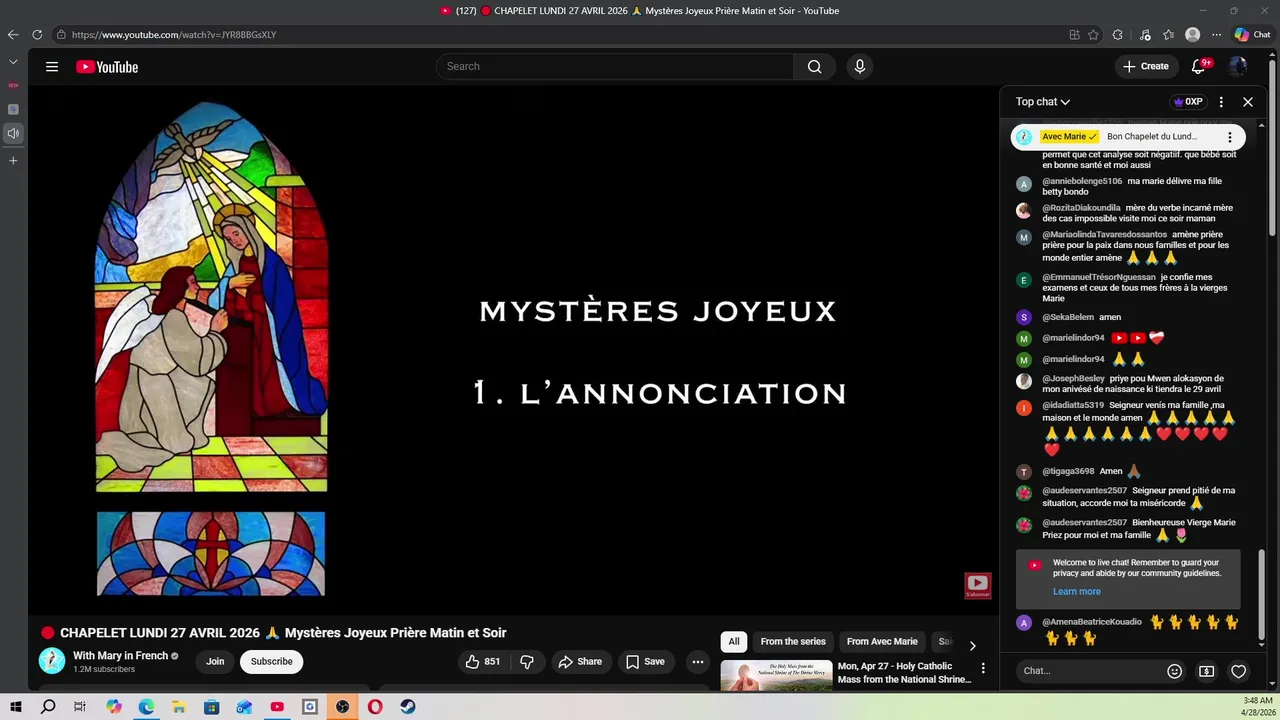The image size is (1280, 720).
Task: Click @AmenaBeatriceKouadio username in chat
Action: [1092, 622]
